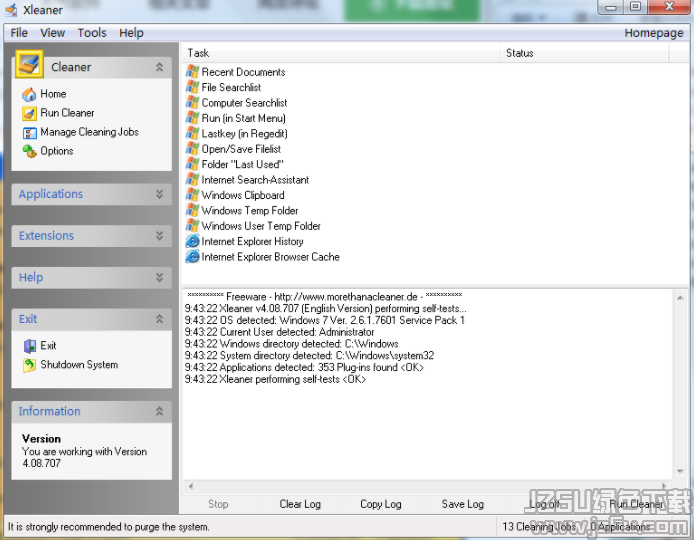Click the Run Cleaner sidebar icon
The height and width of the screenshot is (540, 694).
pyautogui.click(x=29, y=113)
